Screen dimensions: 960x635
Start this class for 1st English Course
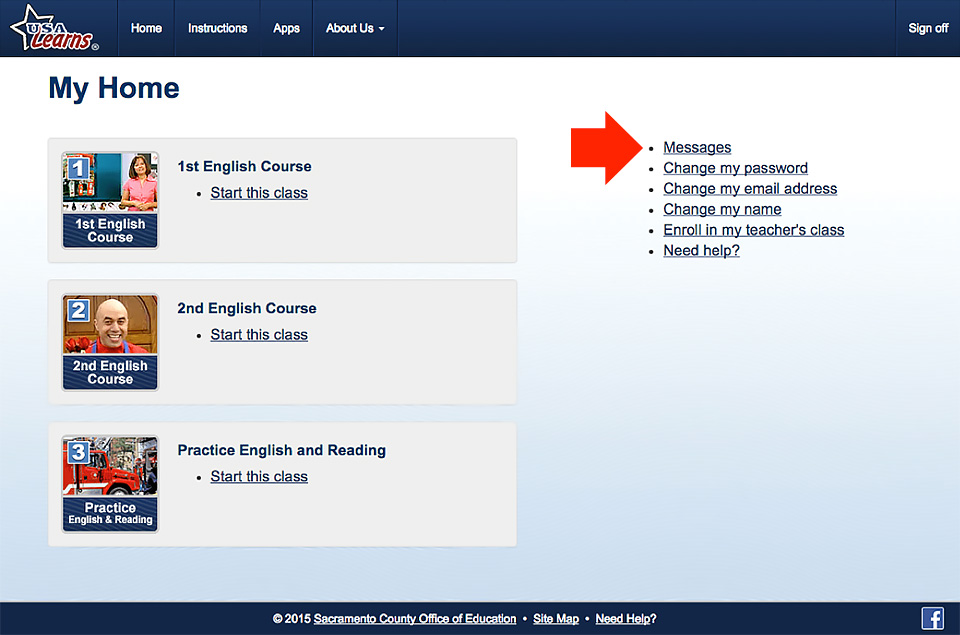click(x=259, y=193)
